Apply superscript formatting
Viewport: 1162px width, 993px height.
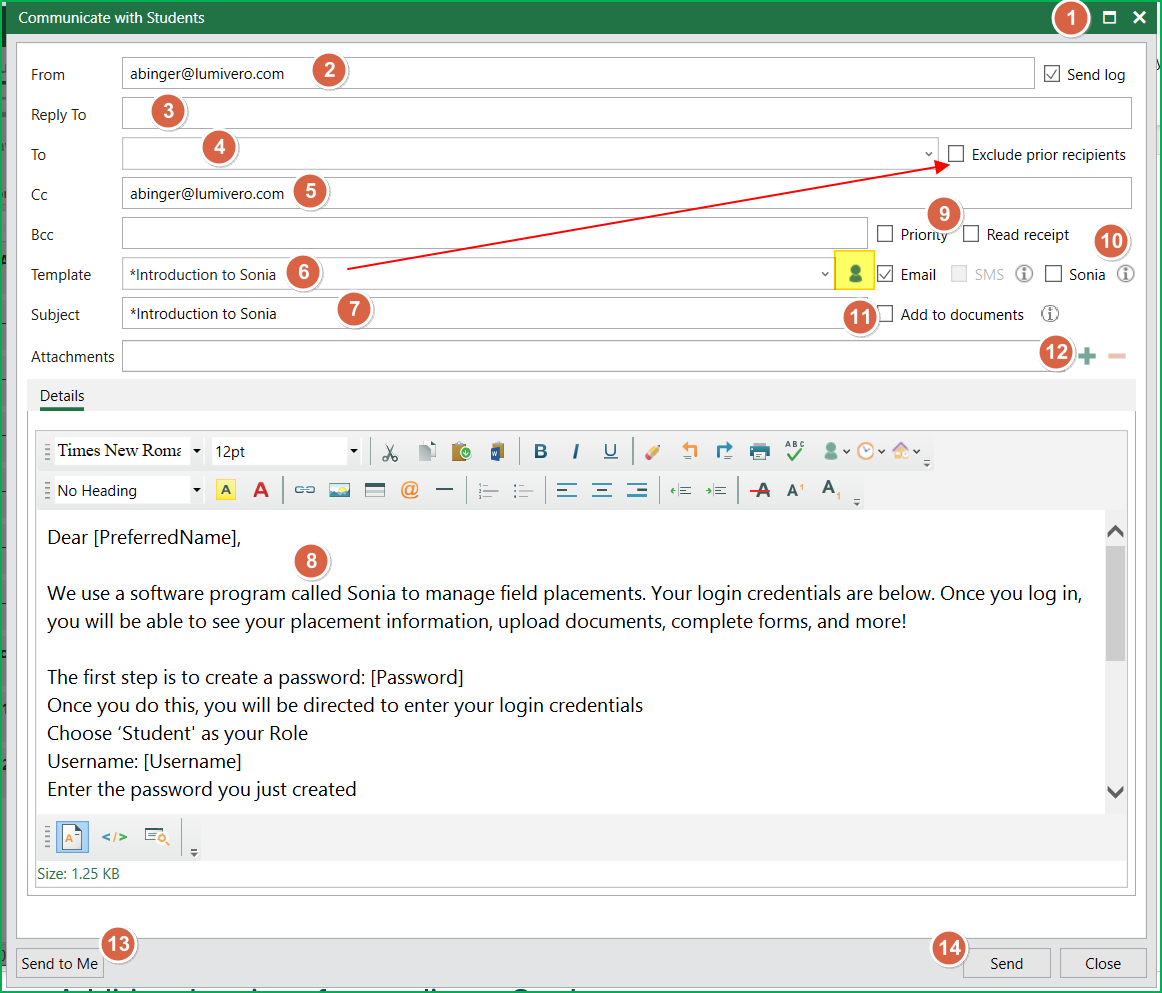pos(795,490)
